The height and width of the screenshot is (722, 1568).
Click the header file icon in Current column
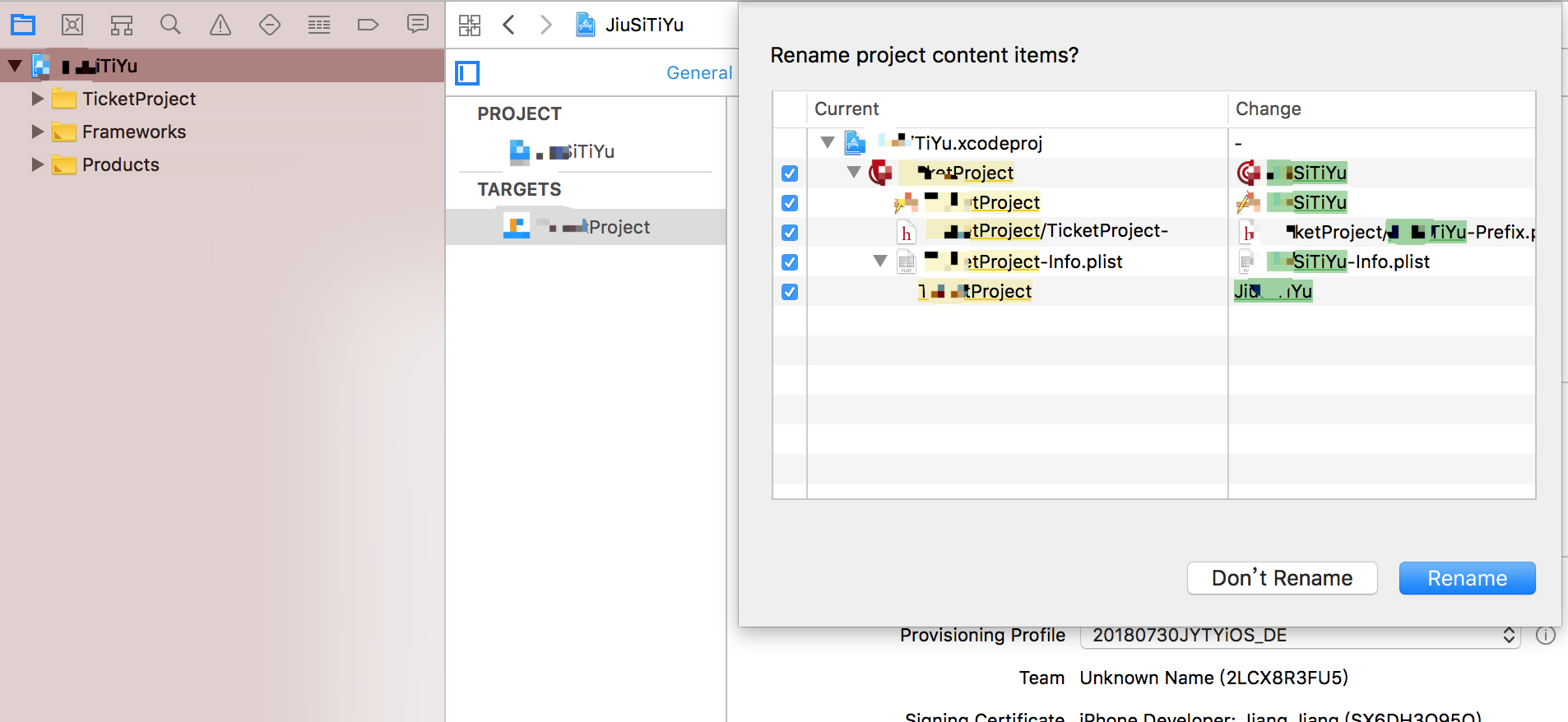907,232
